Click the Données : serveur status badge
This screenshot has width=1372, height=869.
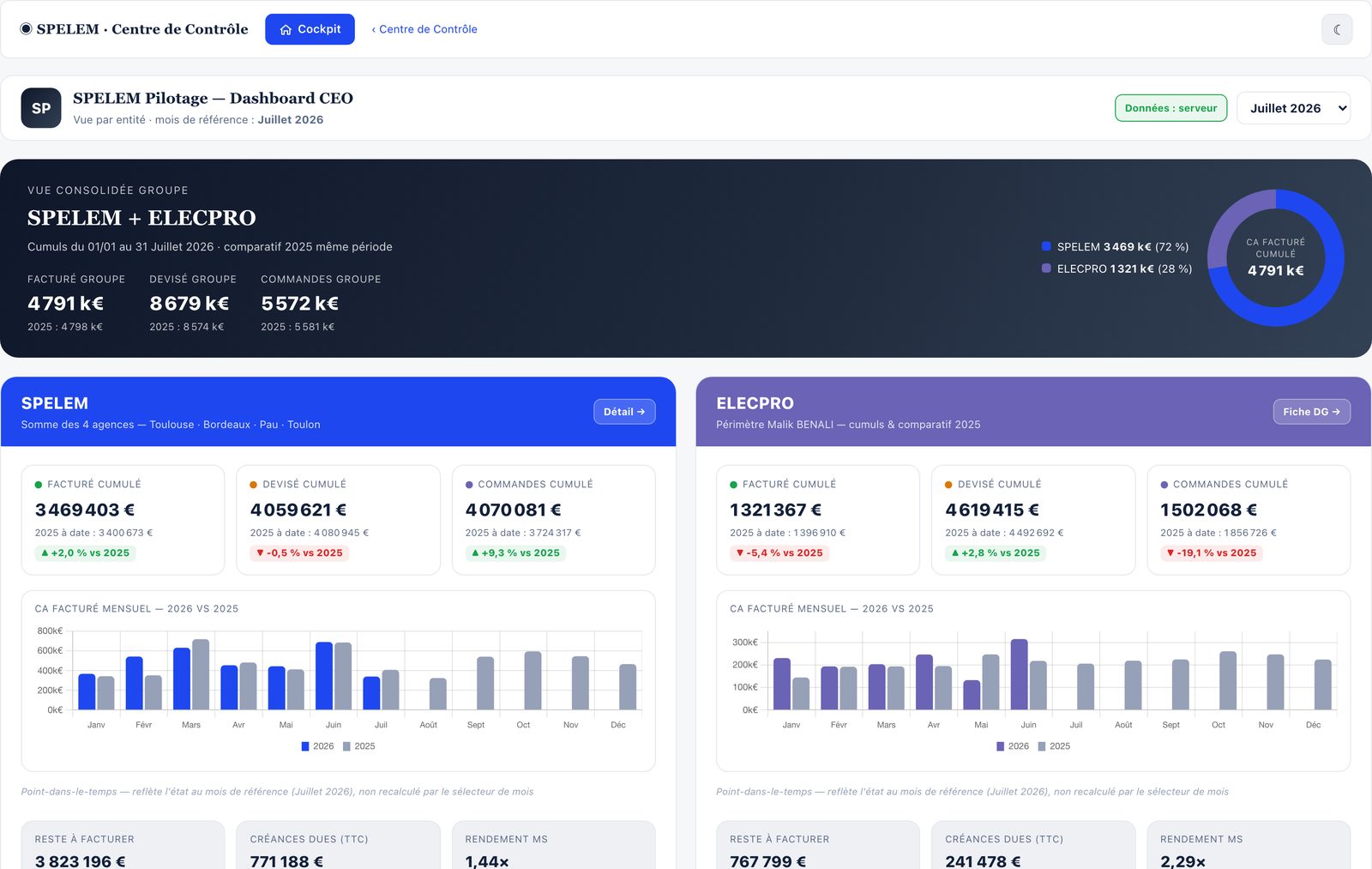[x=1170, y=108]
